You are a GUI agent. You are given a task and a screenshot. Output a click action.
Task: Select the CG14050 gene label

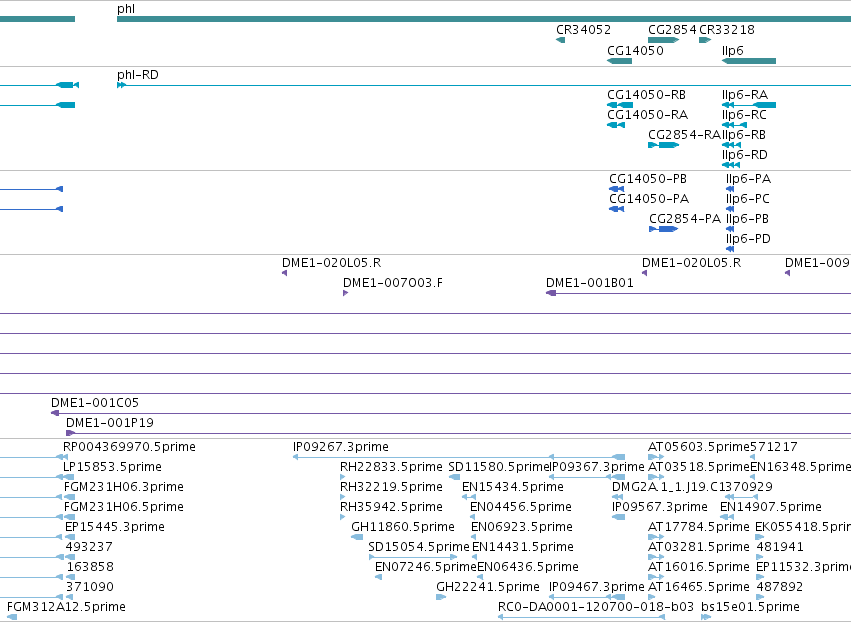pos(635,51)
